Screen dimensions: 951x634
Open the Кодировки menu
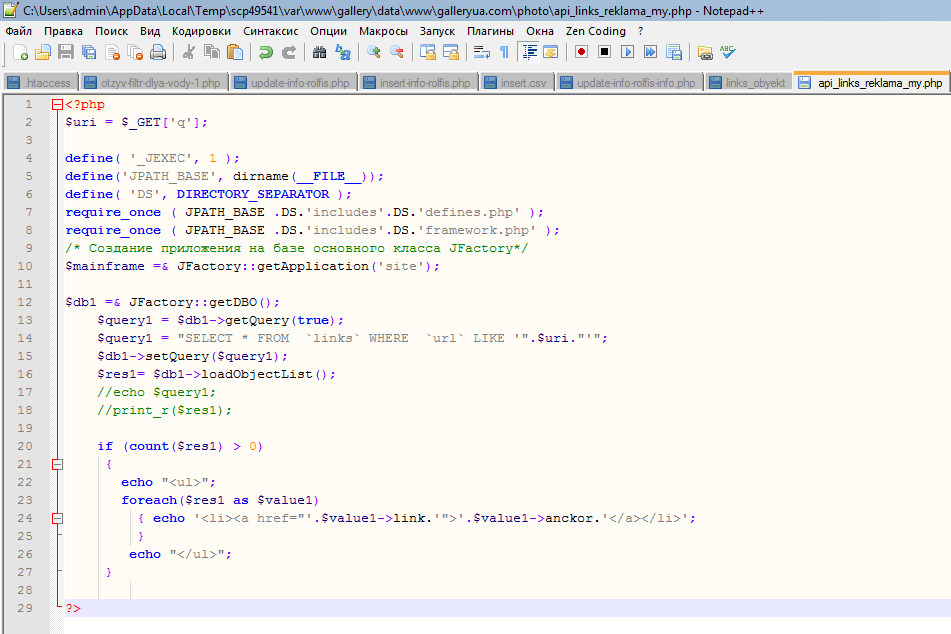(x=201, y=31)
